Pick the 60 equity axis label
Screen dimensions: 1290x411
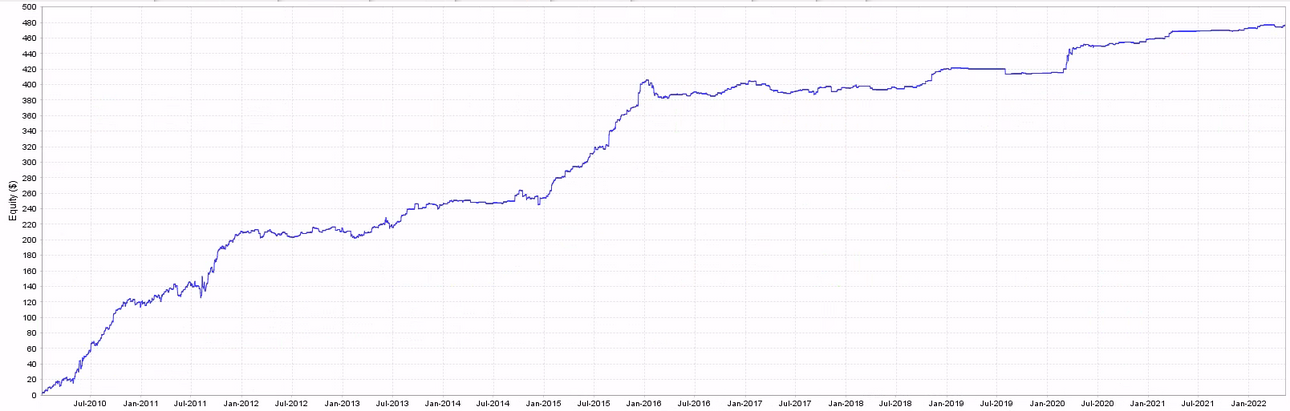(x=32, y=349)
